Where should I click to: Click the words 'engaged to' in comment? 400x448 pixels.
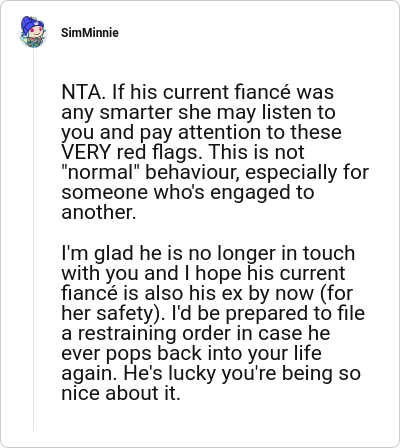pyautogui.click(x=262, y=192)
